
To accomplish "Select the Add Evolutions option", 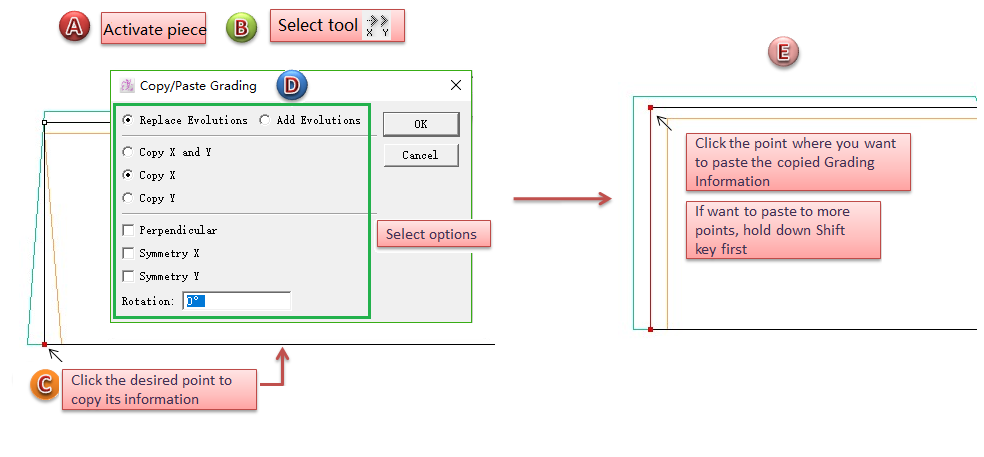I will tap(264, 120).
